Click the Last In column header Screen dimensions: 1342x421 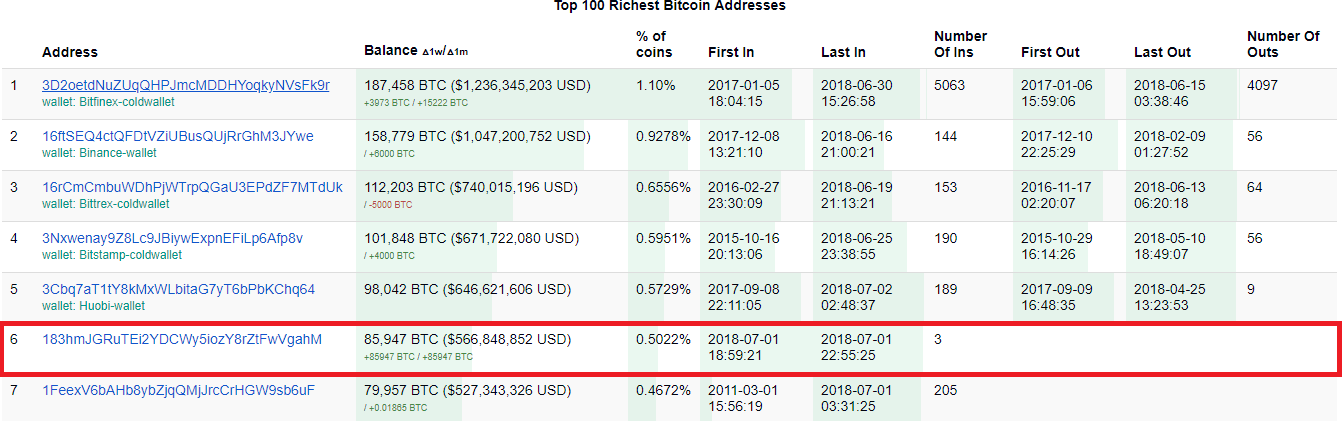click(843, 52)
